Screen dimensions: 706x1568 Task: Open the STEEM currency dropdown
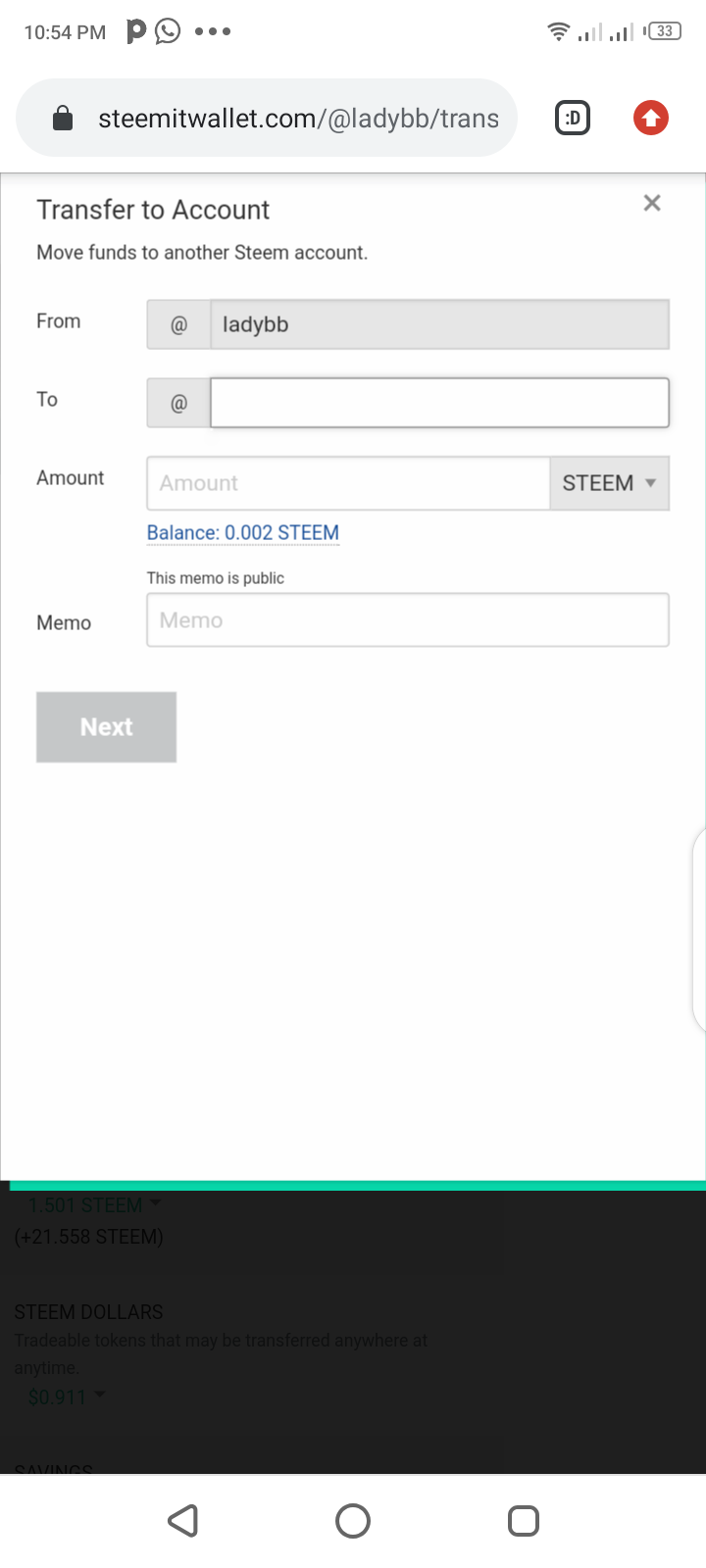[610, 483]
